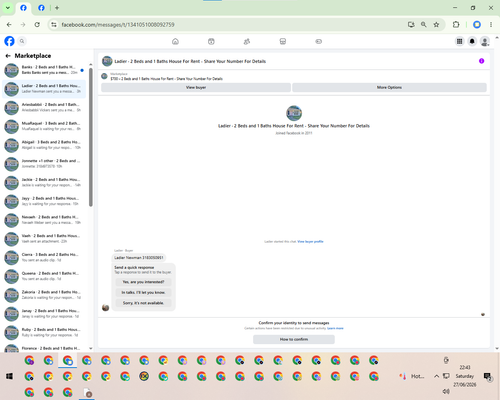Viewport: 500px width, 400px height.
Task: Click the large listing avatar in chat center
Action: [x=294, y=113]
